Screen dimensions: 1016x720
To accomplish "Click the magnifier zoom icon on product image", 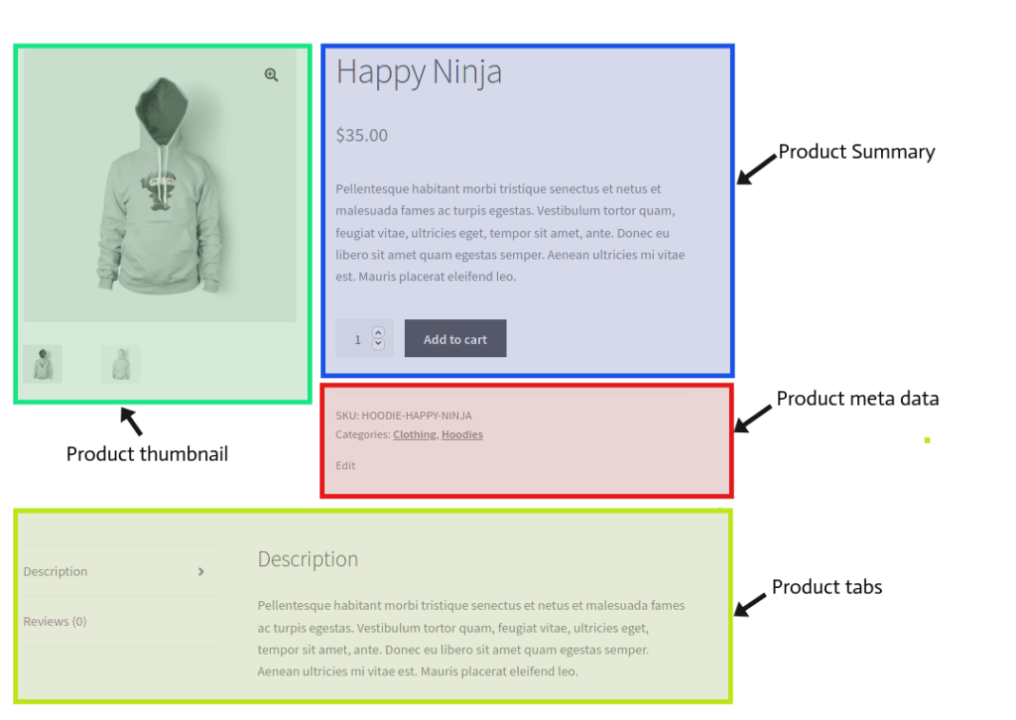I will pos(271,75).
